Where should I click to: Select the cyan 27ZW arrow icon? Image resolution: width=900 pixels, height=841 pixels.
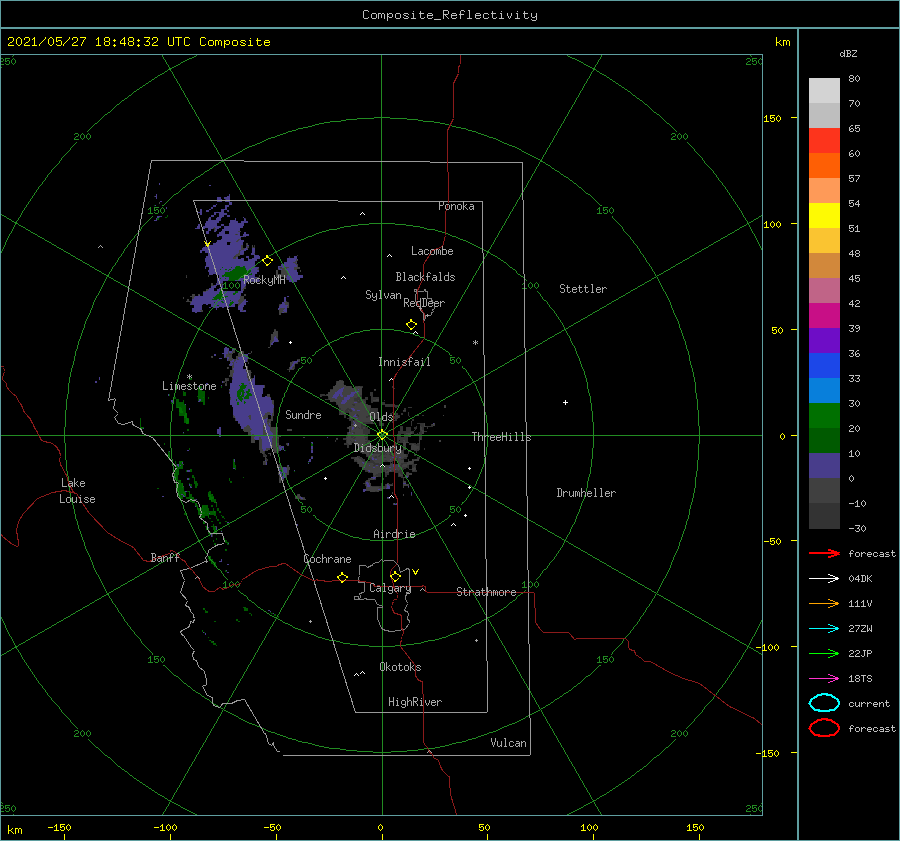click(x=824, y=629)
